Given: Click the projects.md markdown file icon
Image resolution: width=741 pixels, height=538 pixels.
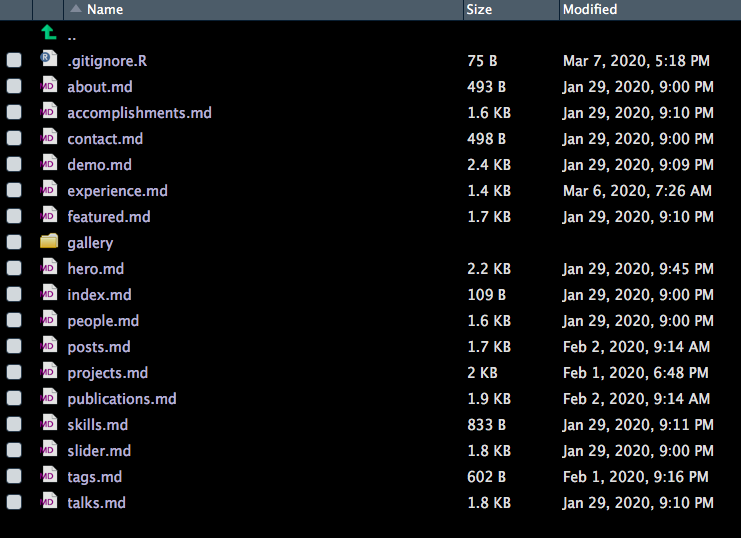Looking at the screenshot, I should tap(48, 372).
